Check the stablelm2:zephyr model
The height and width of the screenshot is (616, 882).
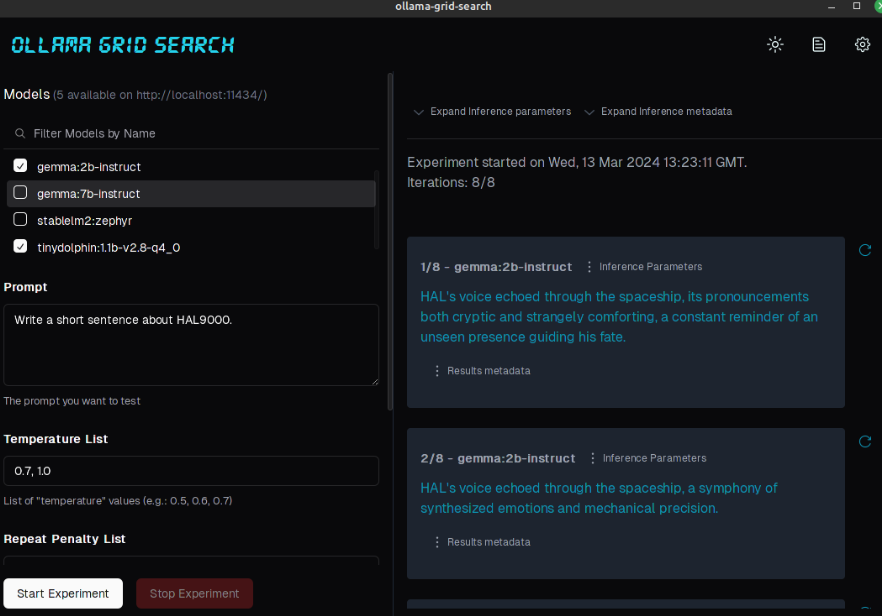(20, 219)
